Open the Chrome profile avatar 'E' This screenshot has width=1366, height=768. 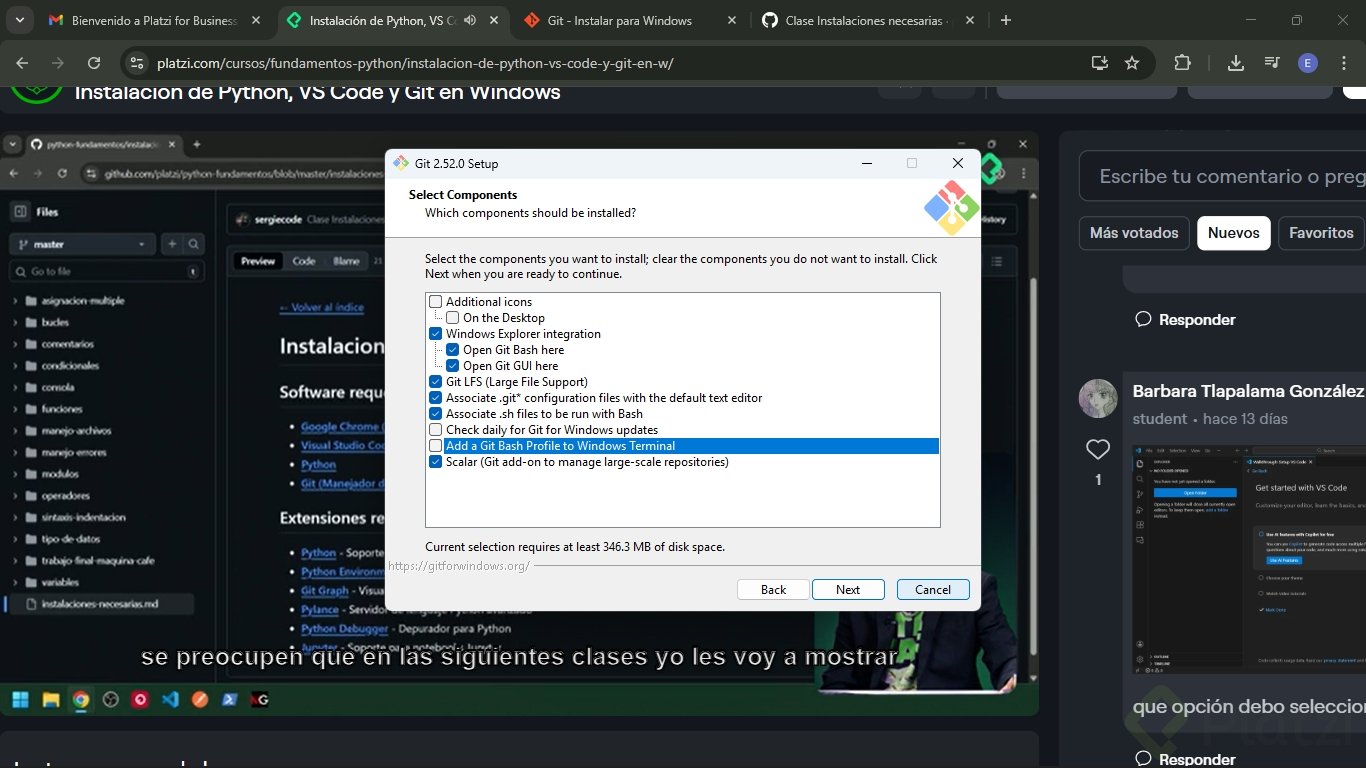coord(1308,63)
